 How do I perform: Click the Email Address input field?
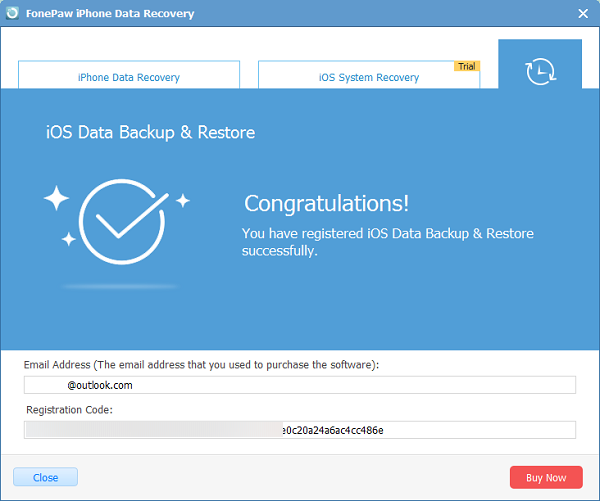[x=300, y=385]
